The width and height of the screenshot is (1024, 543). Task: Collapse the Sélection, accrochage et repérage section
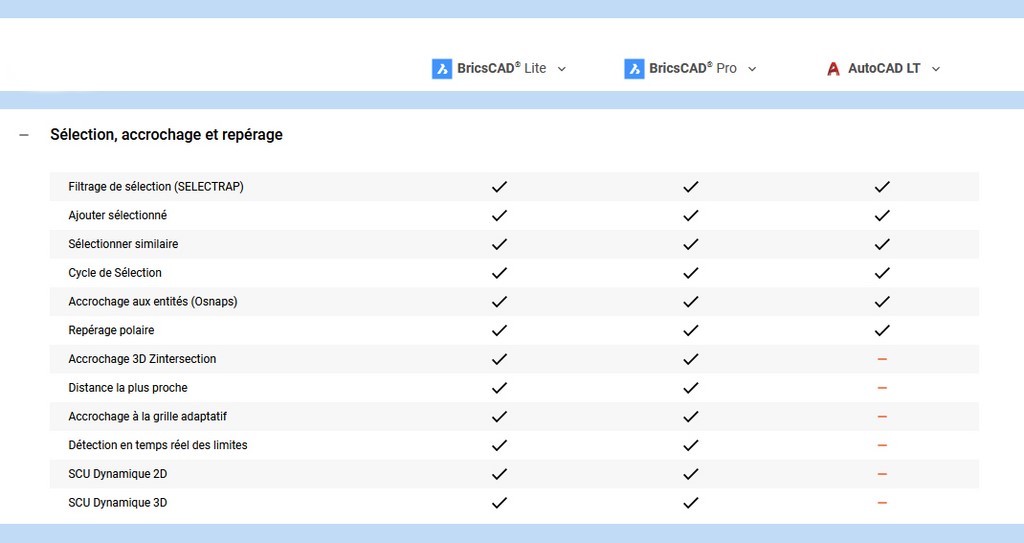(x=24, y=135)
